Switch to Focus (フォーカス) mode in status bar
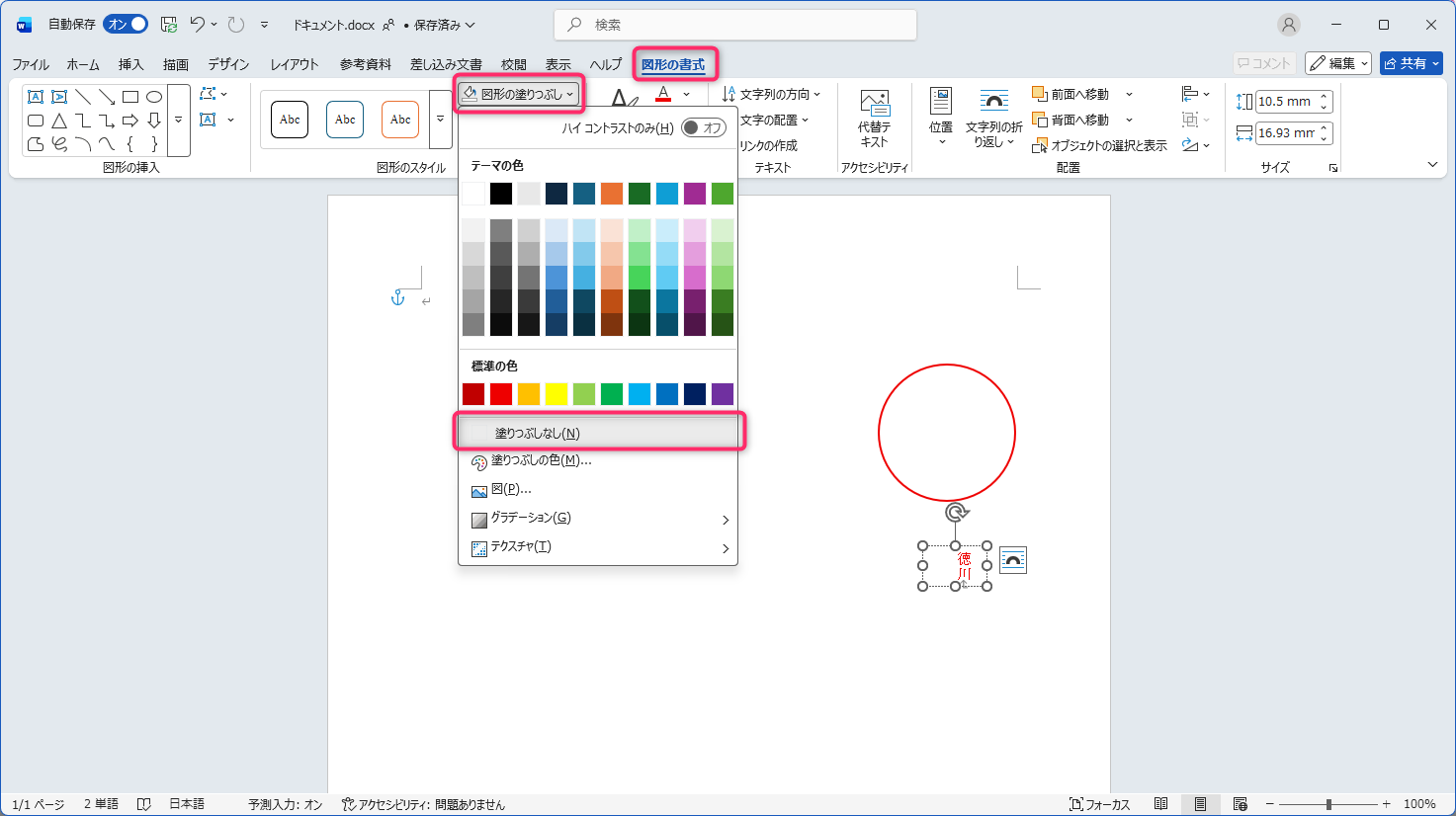Image resolution: width=1456 pixels, height=816 pixels. pos(1099,804)
